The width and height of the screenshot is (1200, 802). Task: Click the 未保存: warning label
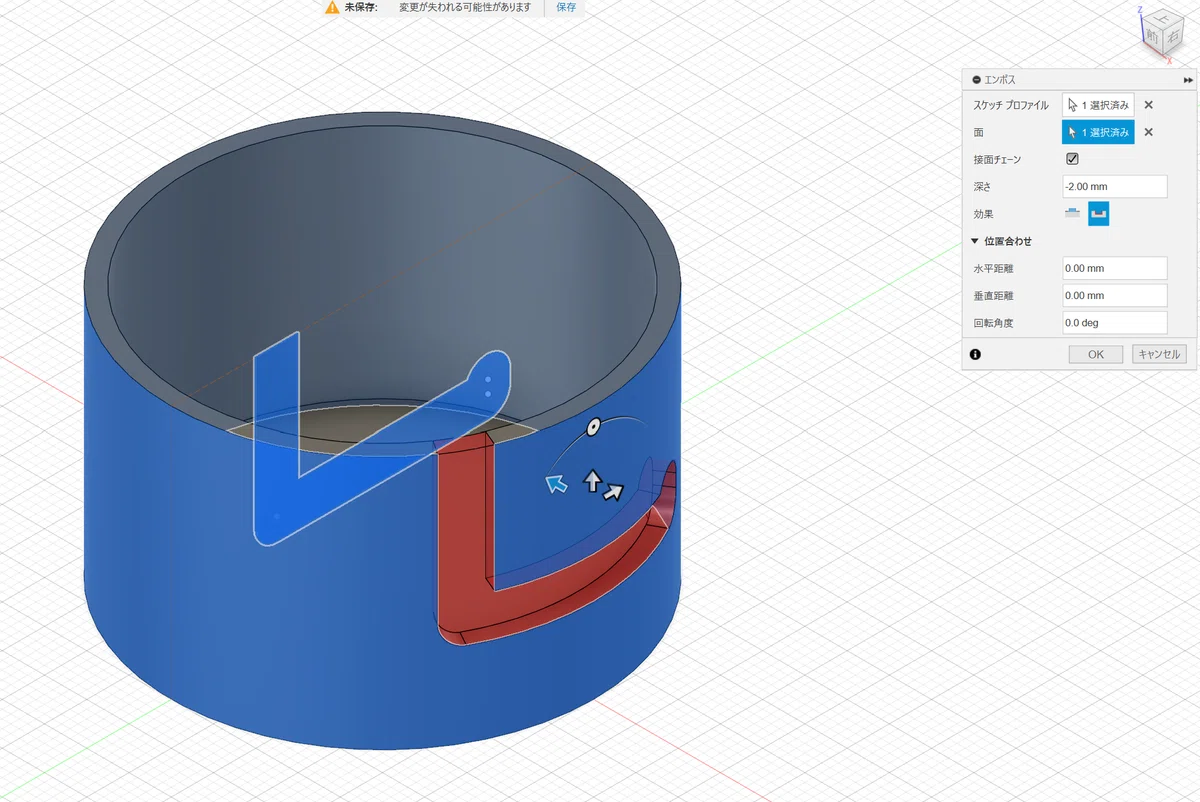(x=359, y=7)
